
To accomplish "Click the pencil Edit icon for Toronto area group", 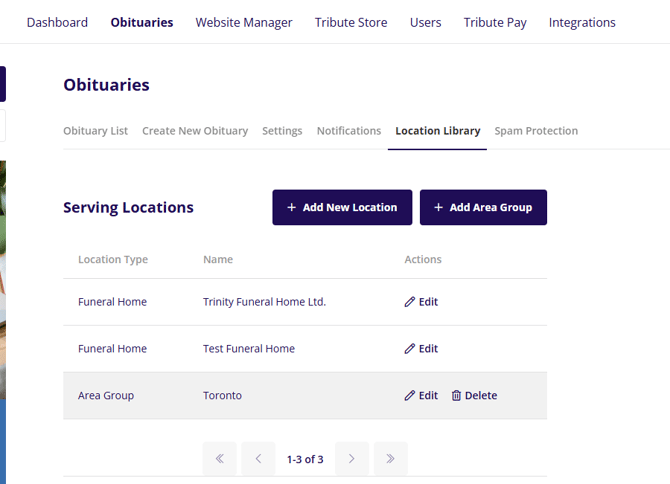I will pyautogui.click(x=410, y=396).
